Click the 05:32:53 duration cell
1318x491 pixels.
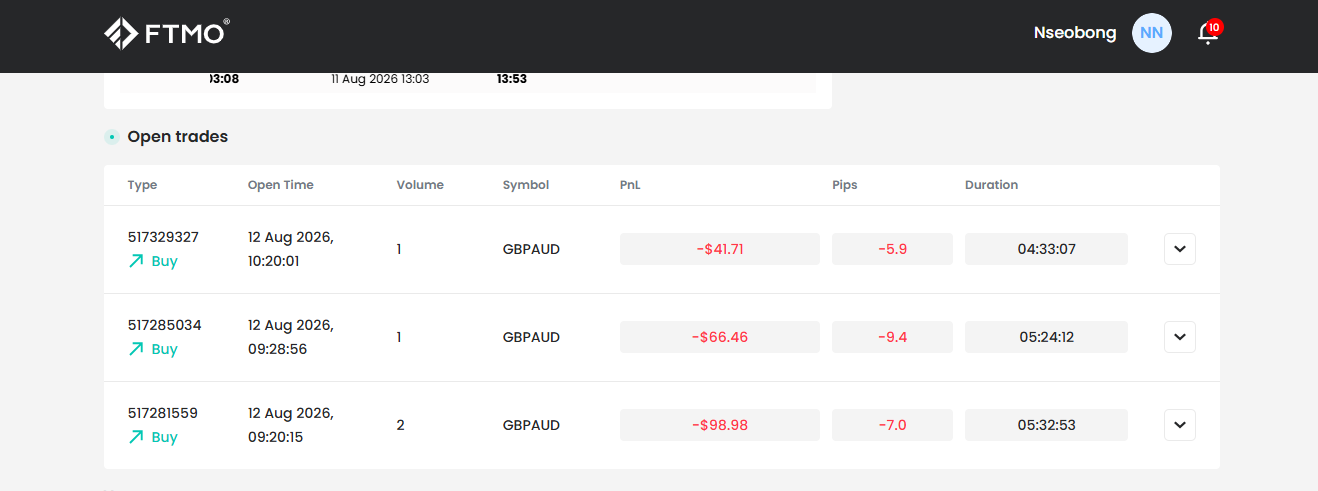coord(1046,425)
